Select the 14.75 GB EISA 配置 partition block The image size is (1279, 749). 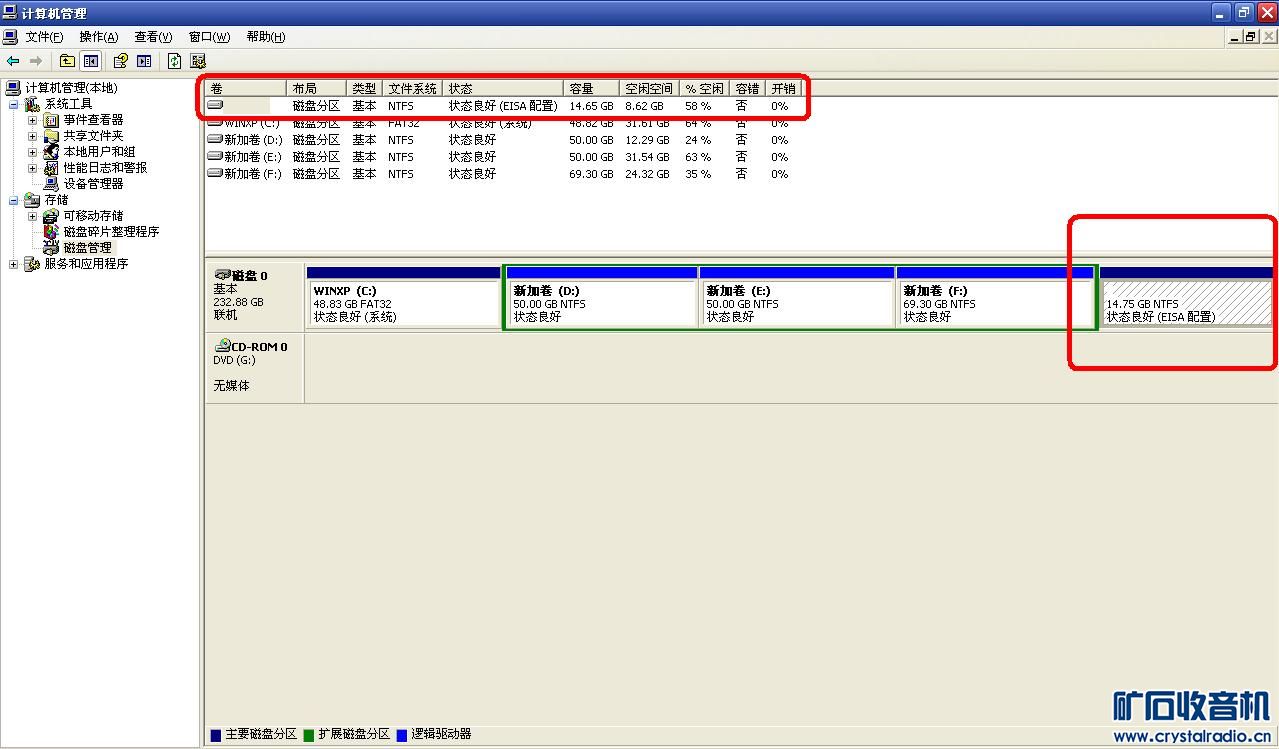(x=1186, y=297)
